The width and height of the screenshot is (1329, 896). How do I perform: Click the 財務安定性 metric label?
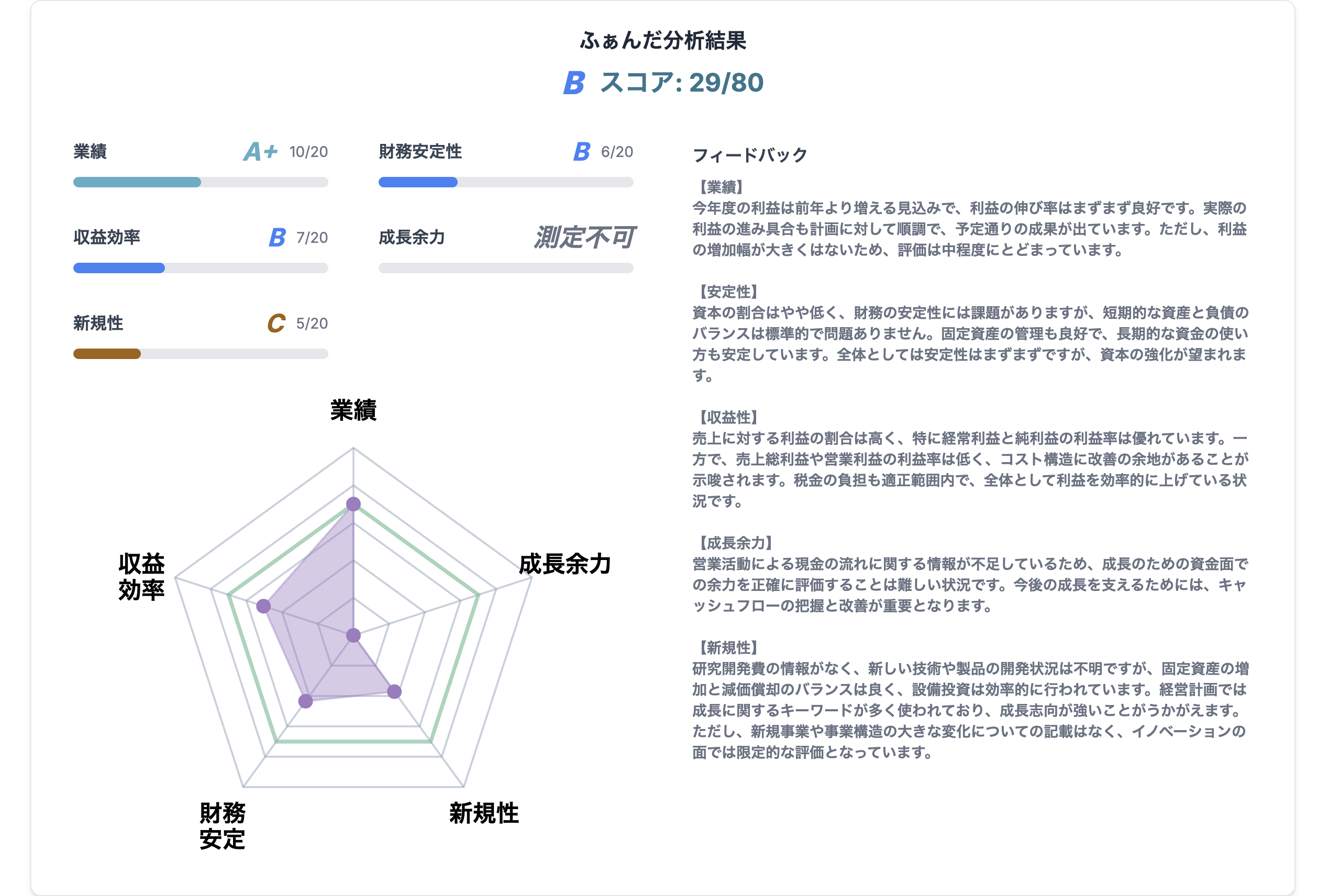point(420,151)
